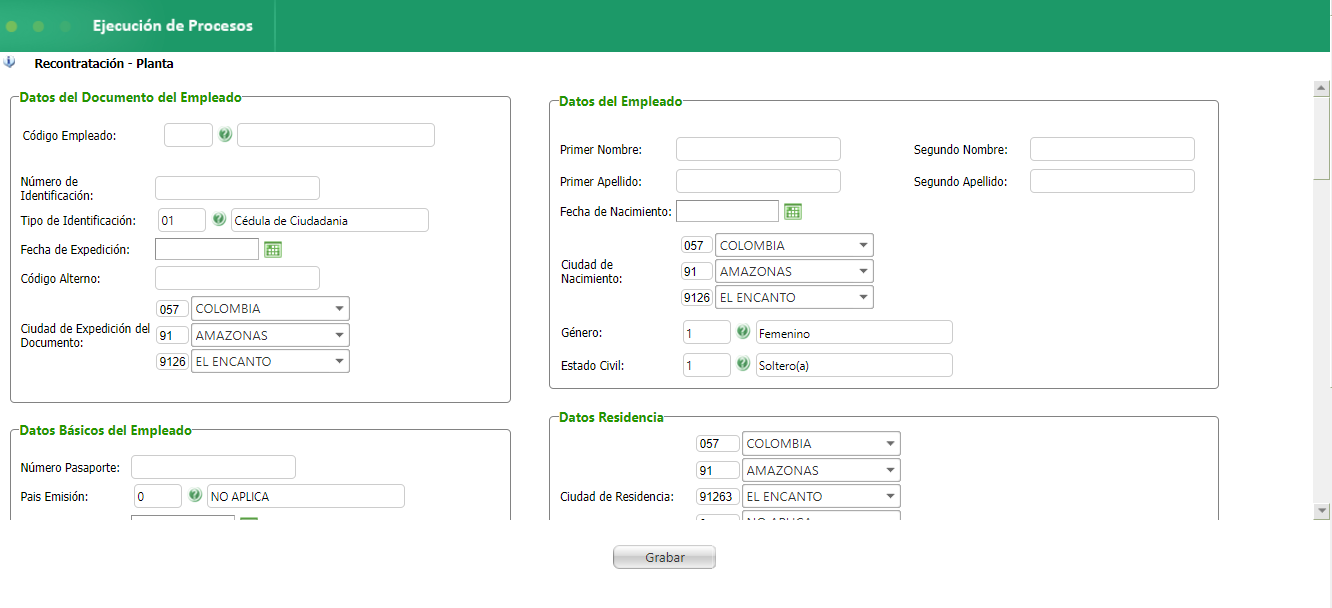Image resolution: width=1332 pixels, height=608 pixels.
Task: Expand AMAZONAS dropdown in Ciudad de Expedición
Action: click(x=339, y=335)
